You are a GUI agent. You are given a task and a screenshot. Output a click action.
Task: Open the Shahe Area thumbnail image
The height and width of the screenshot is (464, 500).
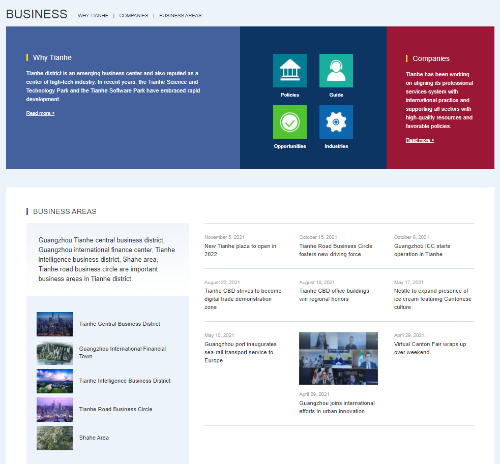tap(55, 438)
